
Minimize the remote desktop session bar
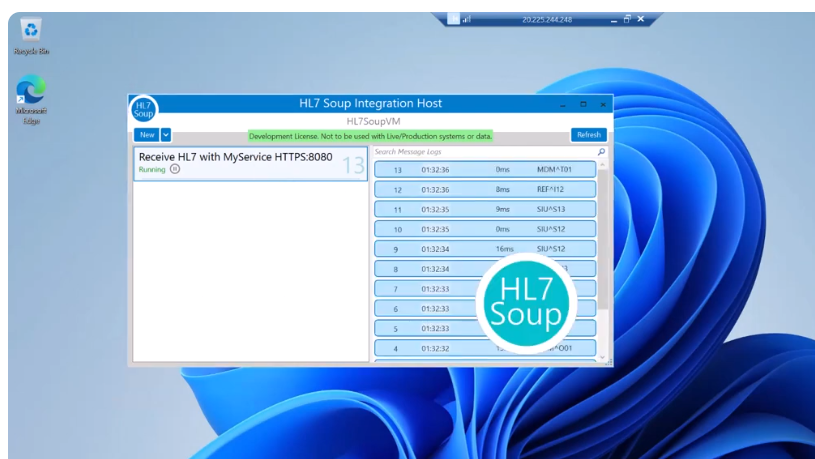[614, 20]
